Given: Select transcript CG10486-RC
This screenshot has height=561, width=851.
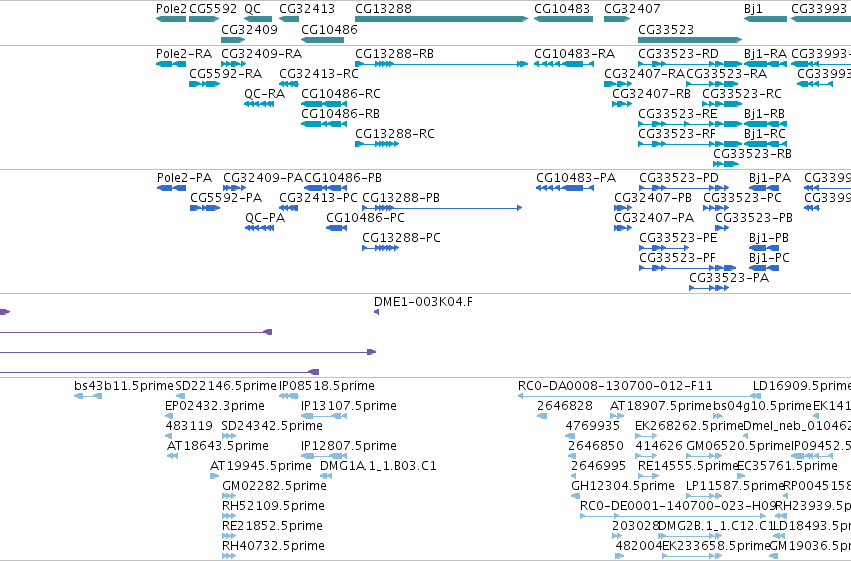Looking at the screenshot, I should pos(324,104).
